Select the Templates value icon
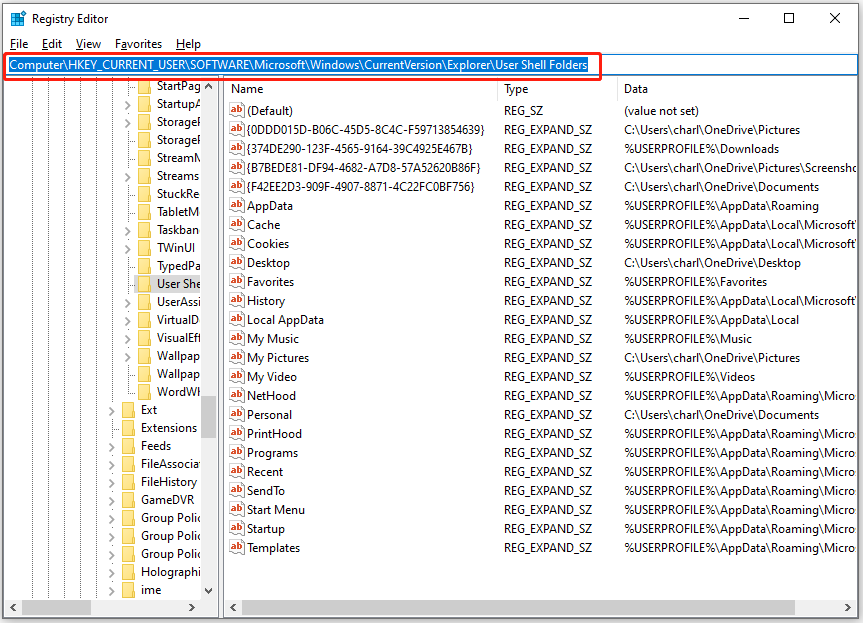The width and height of the screenshot is (863, 623). (237, 548)
